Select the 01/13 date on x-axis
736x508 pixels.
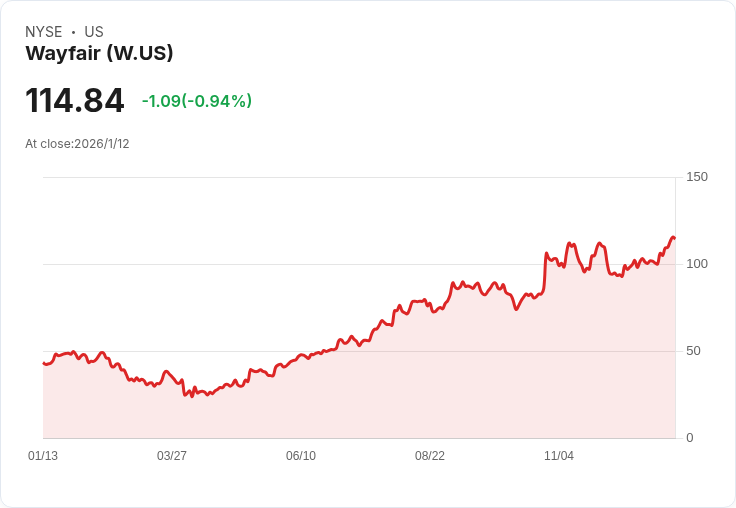43,456
